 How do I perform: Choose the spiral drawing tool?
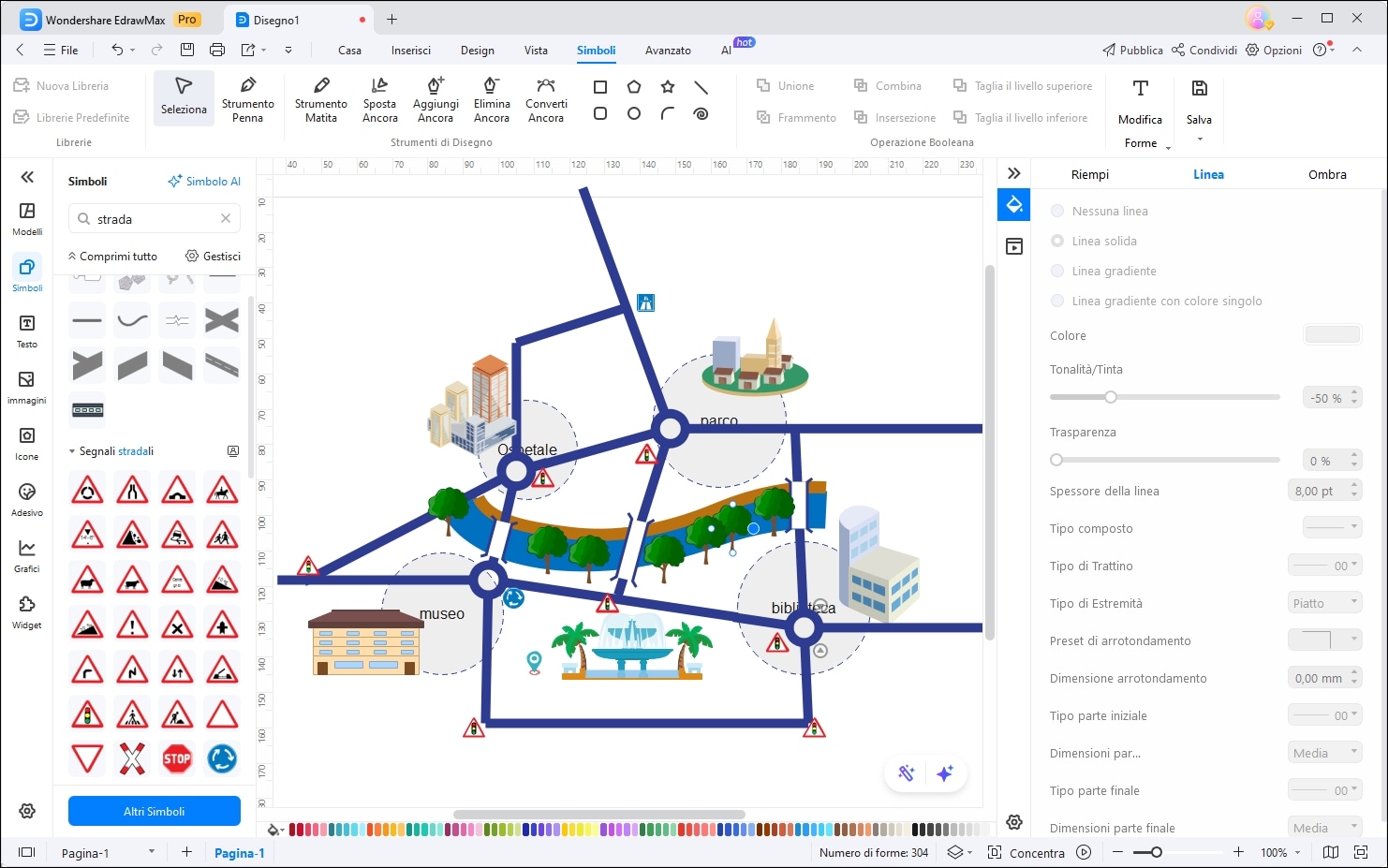point(701,113)
